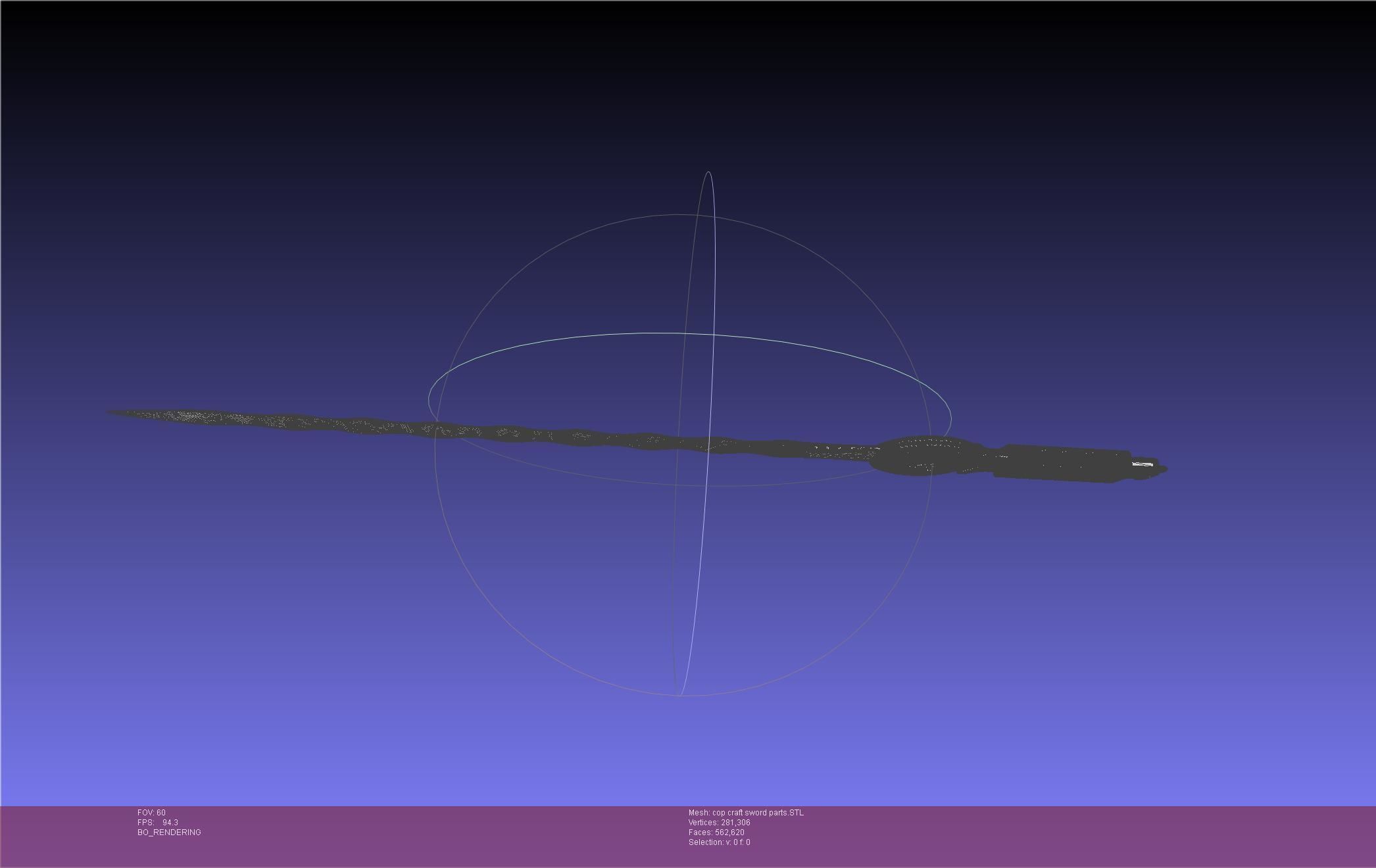
Task: Click the white highlight on sword pommel
Action: click(x=1143, y=465)
